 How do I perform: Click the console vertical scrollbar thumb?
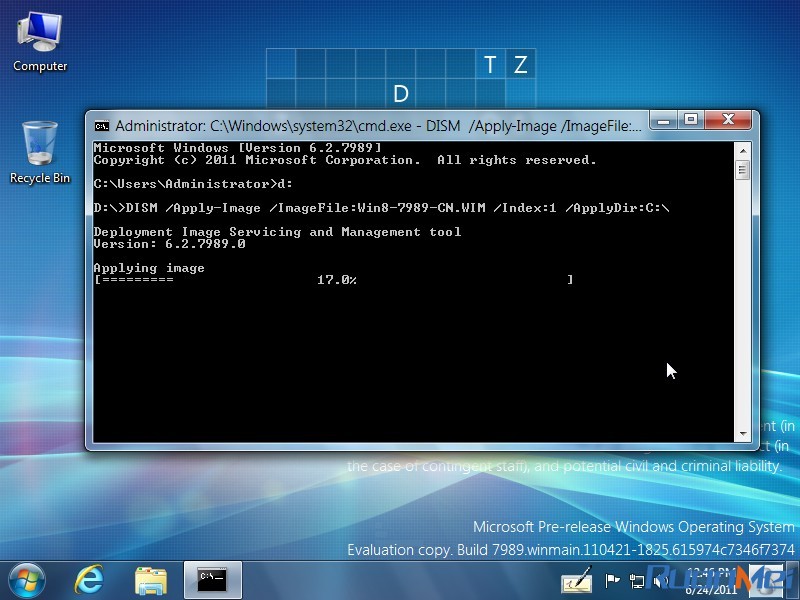point(742,169)
